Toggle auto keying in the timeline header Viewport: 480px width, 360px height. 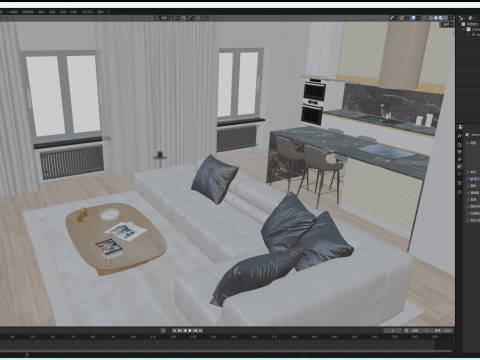pos(163,330)
